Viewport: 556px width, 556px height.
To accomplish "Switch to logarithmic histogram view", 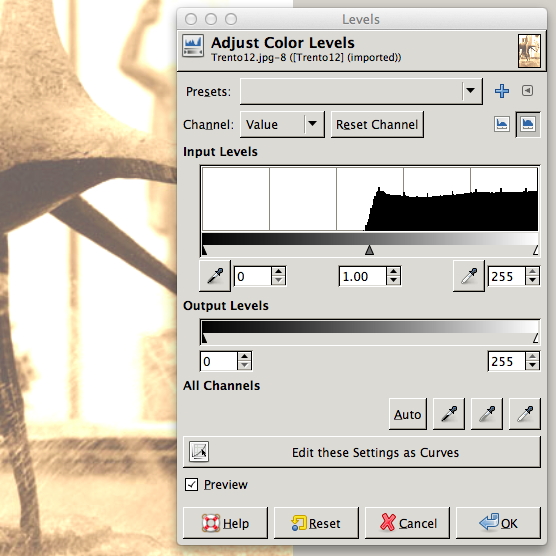I will click(x=528, y=124).
